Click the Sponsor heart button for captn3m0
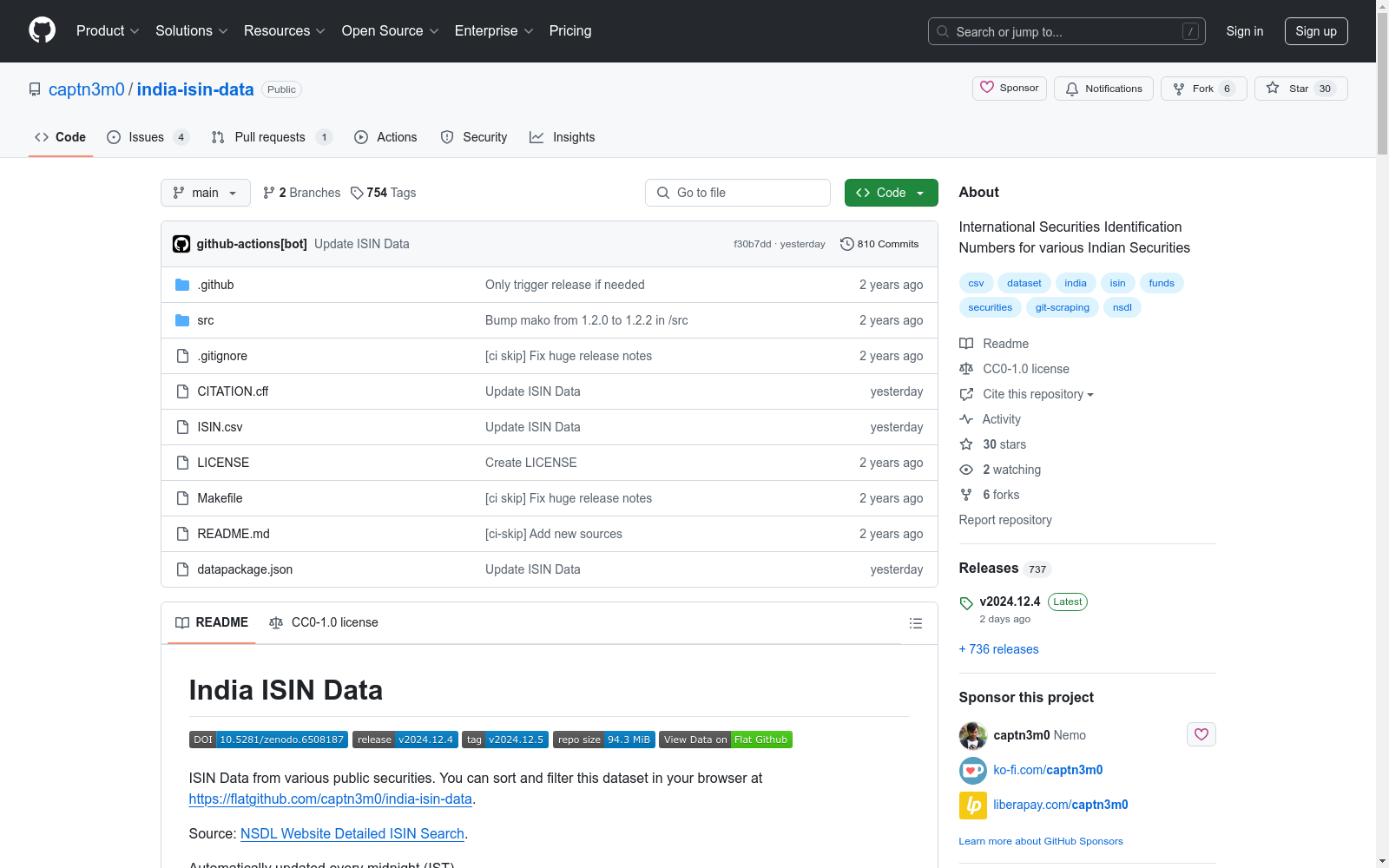The height and width of the screenshot is (868, 1389). click(x=1201, y=734)
